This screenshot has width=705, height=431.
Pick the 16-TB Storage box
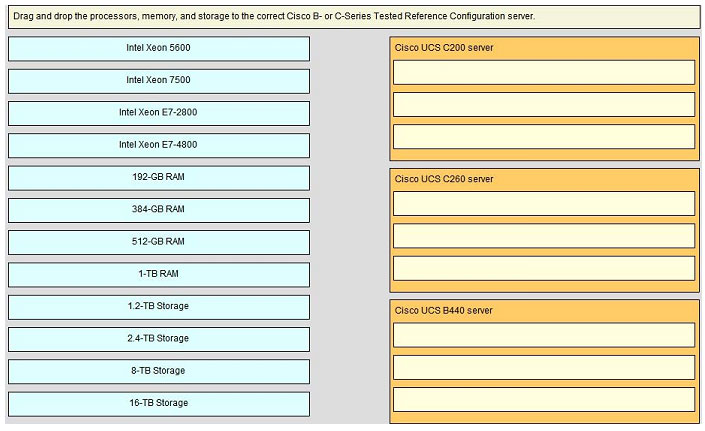click(159, 404)
